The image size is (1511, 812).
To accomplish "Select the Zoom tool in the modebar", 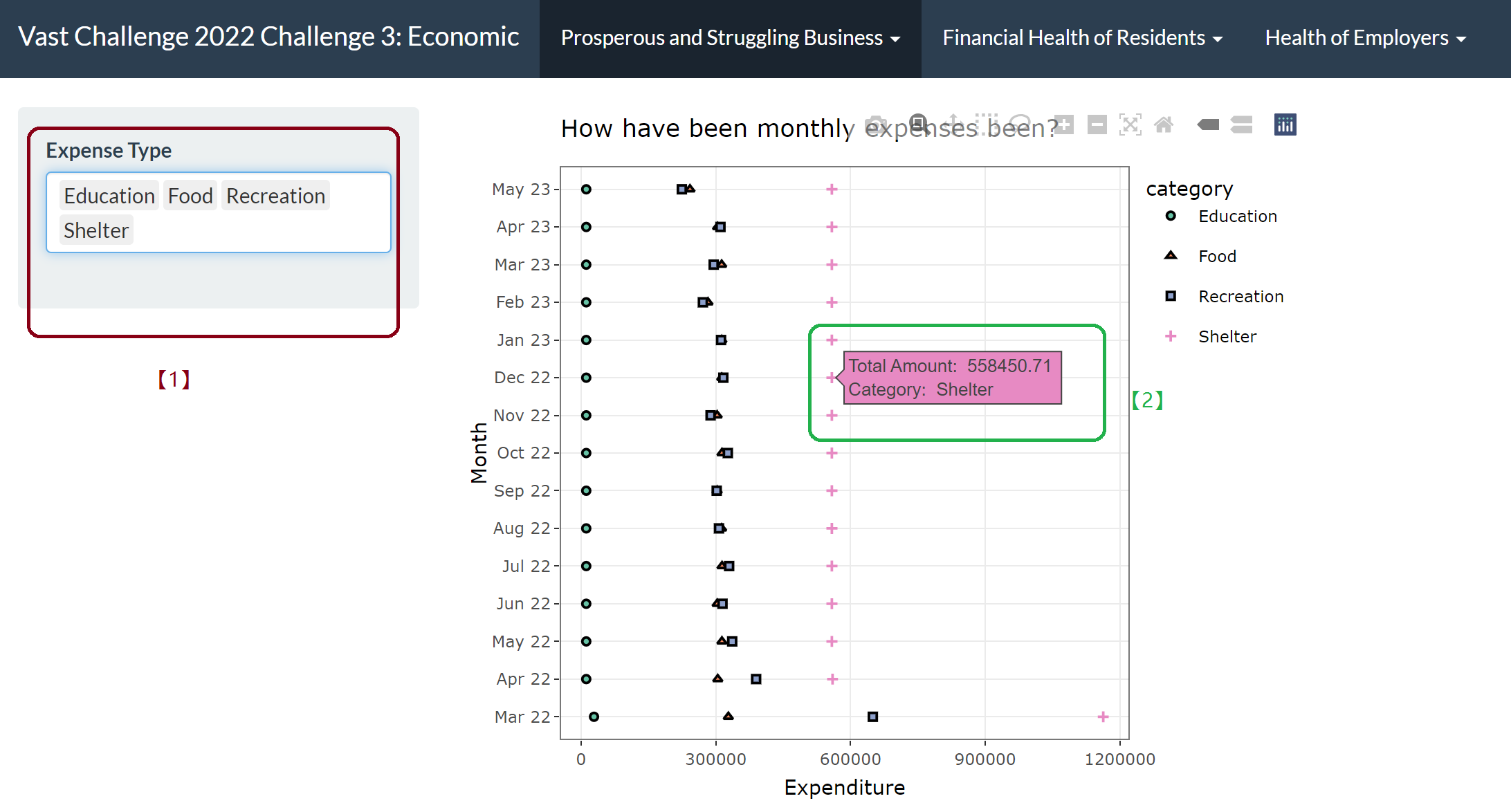I will point(918,124).
